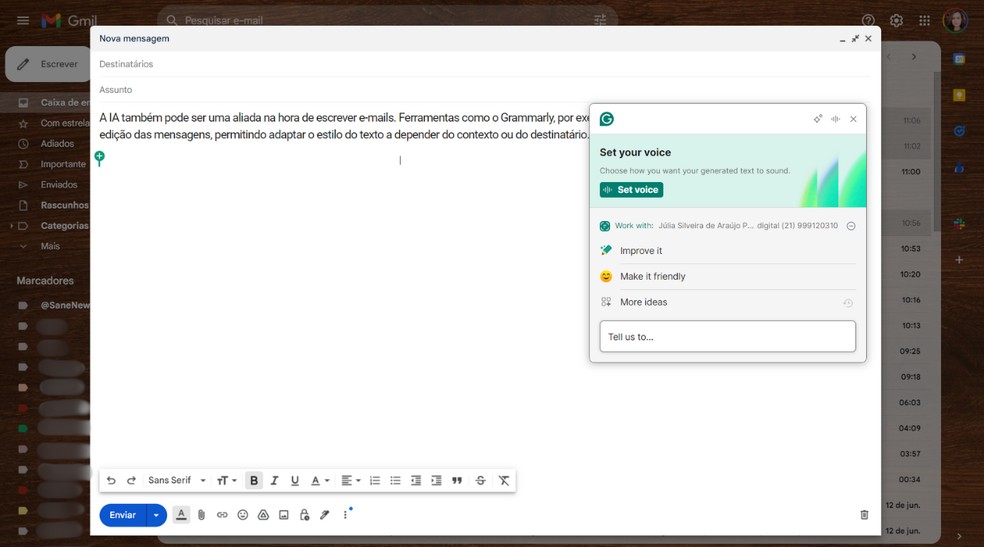Viewport: 984px width, 547px height.
Task: Discard draft with the trash icon
Action: pos(864,515)
